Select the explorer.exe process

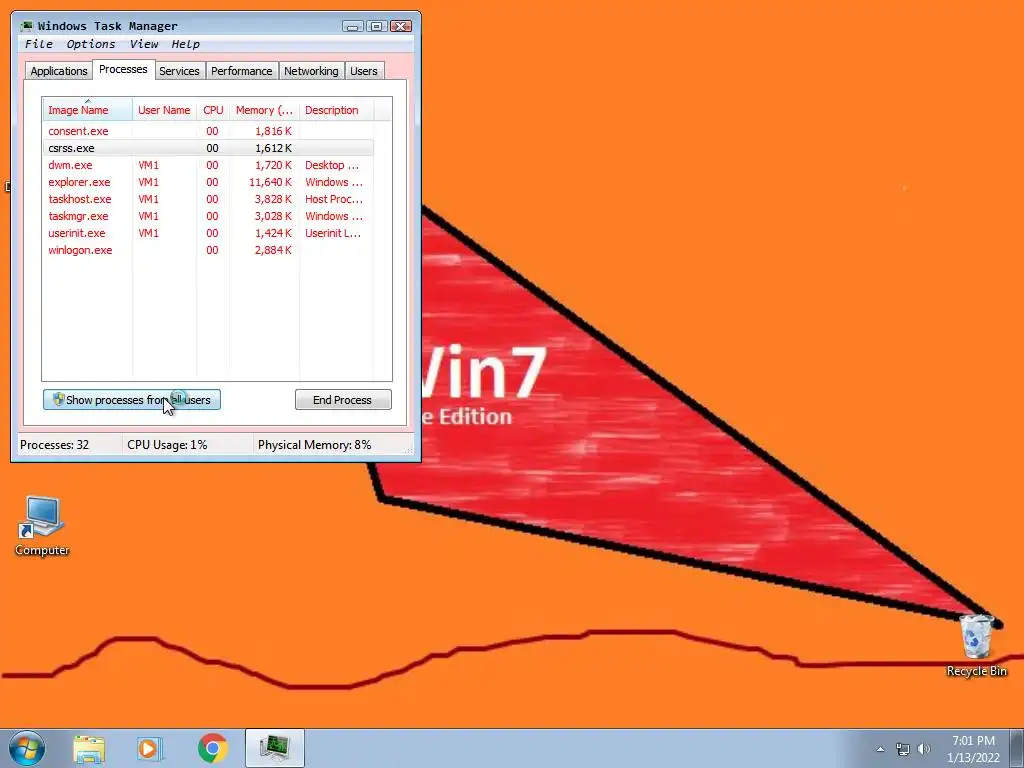coord(208,182)
